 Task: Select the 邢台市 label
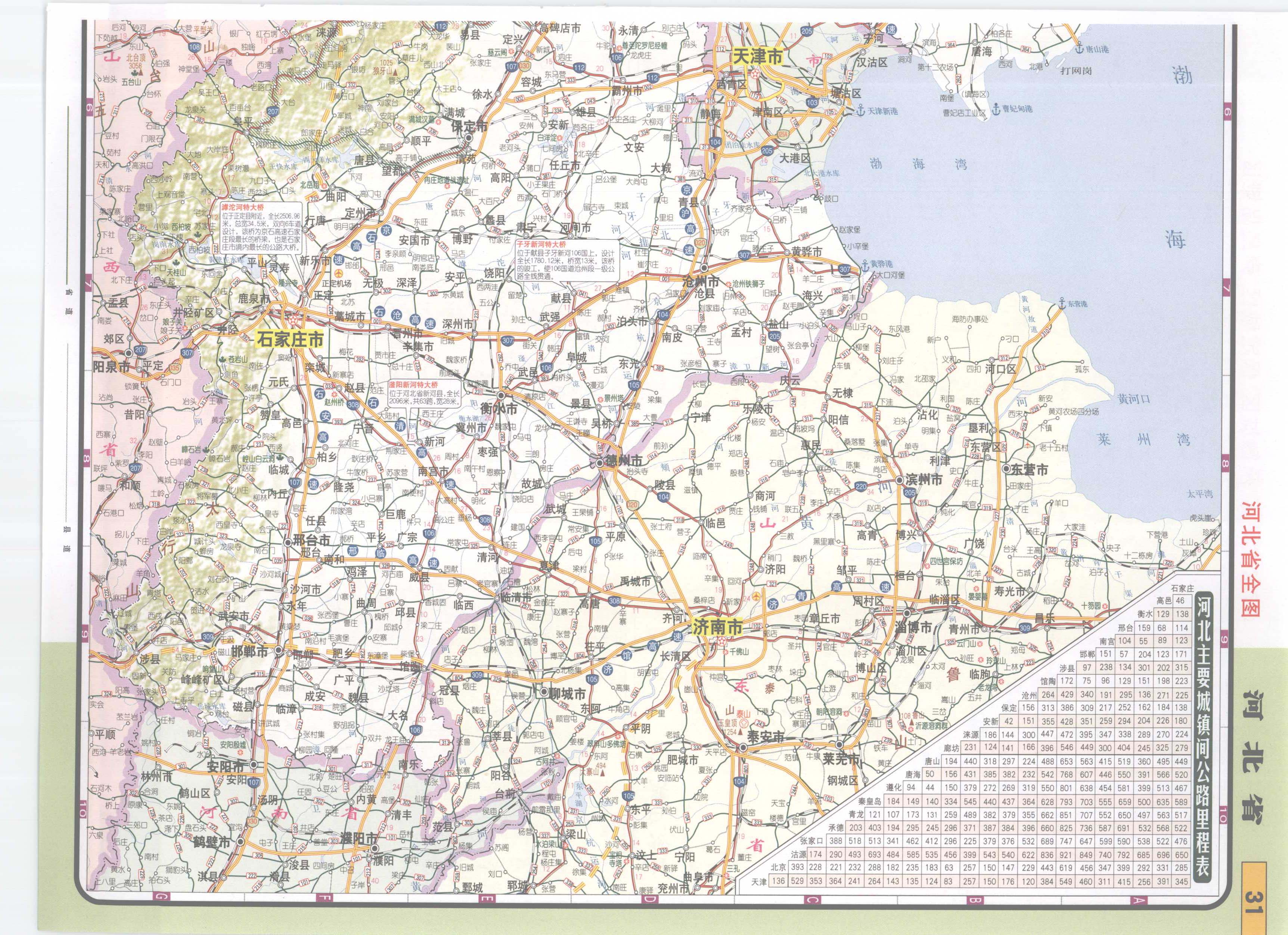pyautogui.click(x=311, y=540)
